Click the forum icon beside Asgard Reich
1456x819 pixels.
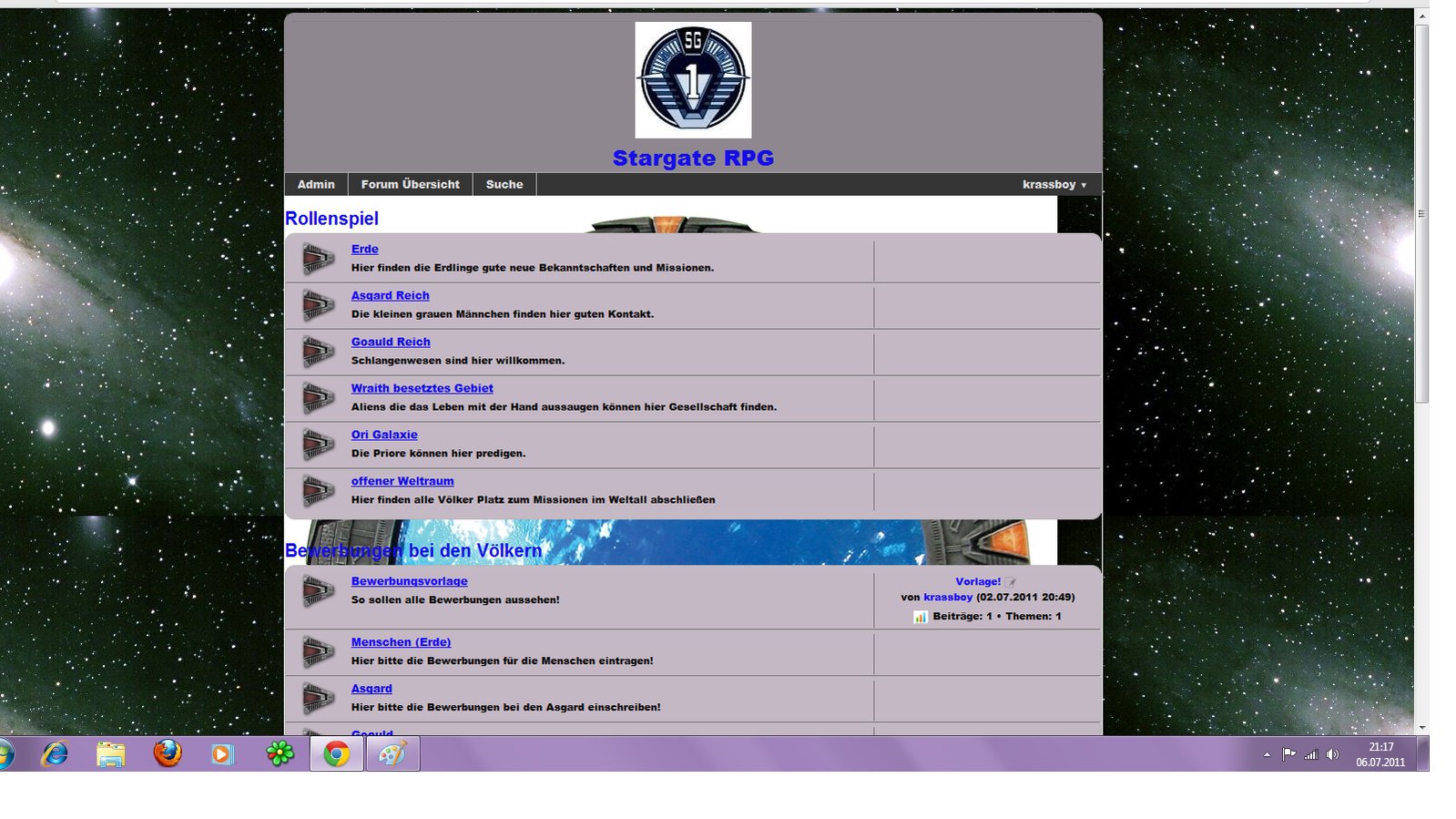click(x=318, y=305)
